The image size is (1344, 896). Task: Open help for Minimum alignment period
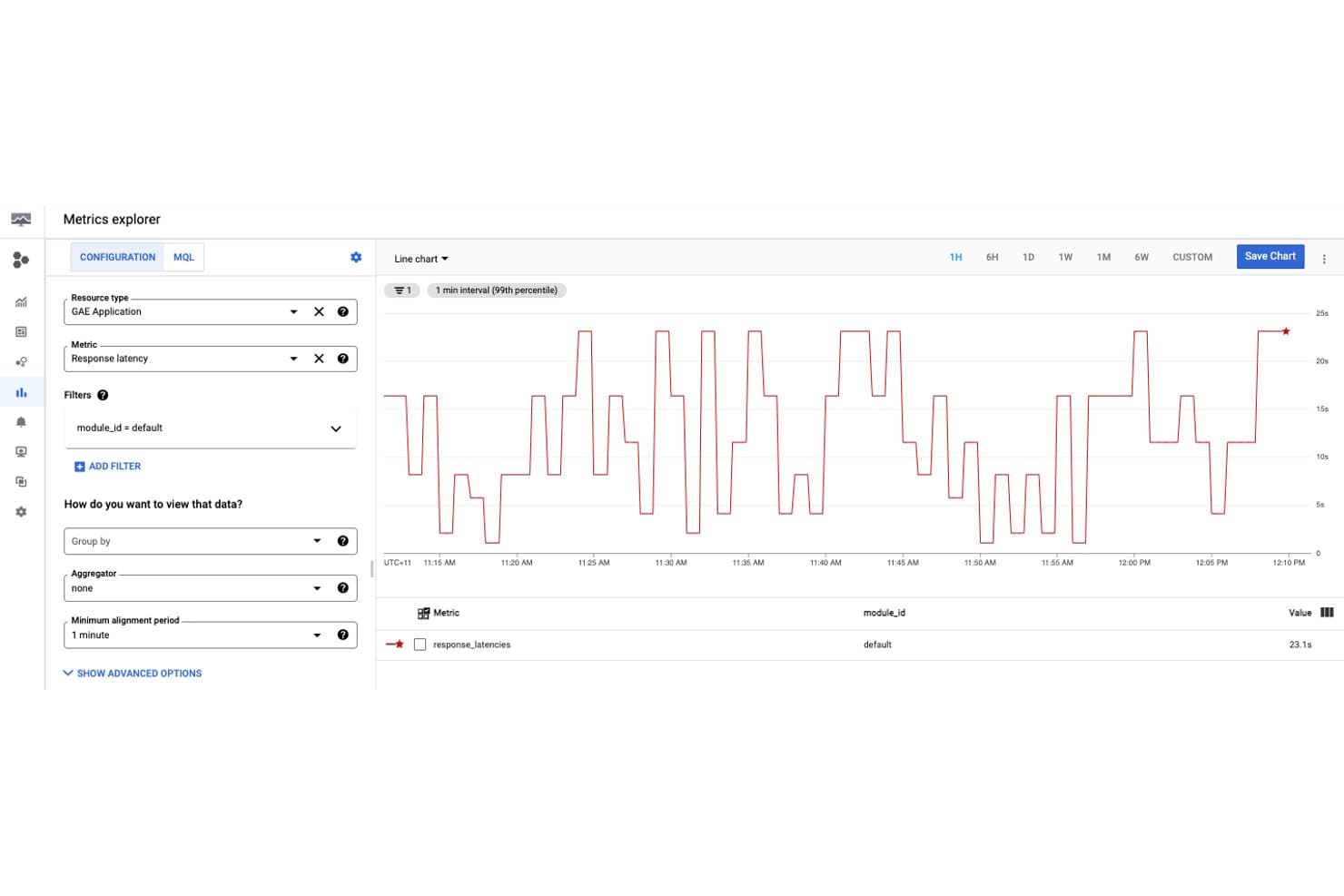[342, 635]
